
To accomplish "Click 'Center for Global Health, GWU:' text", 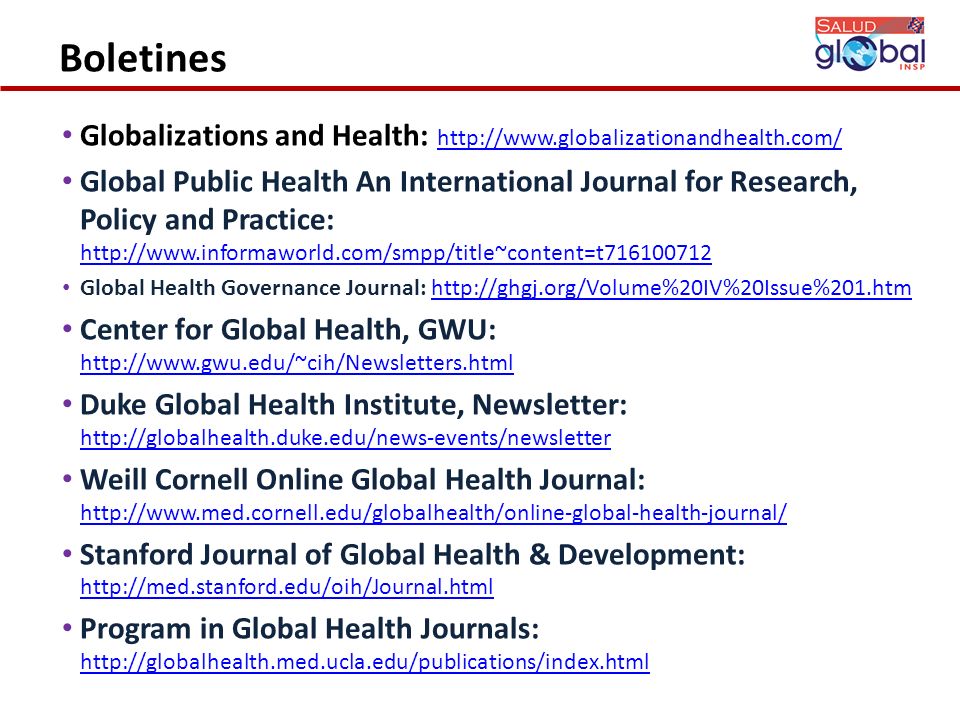I will coord(288,330).
